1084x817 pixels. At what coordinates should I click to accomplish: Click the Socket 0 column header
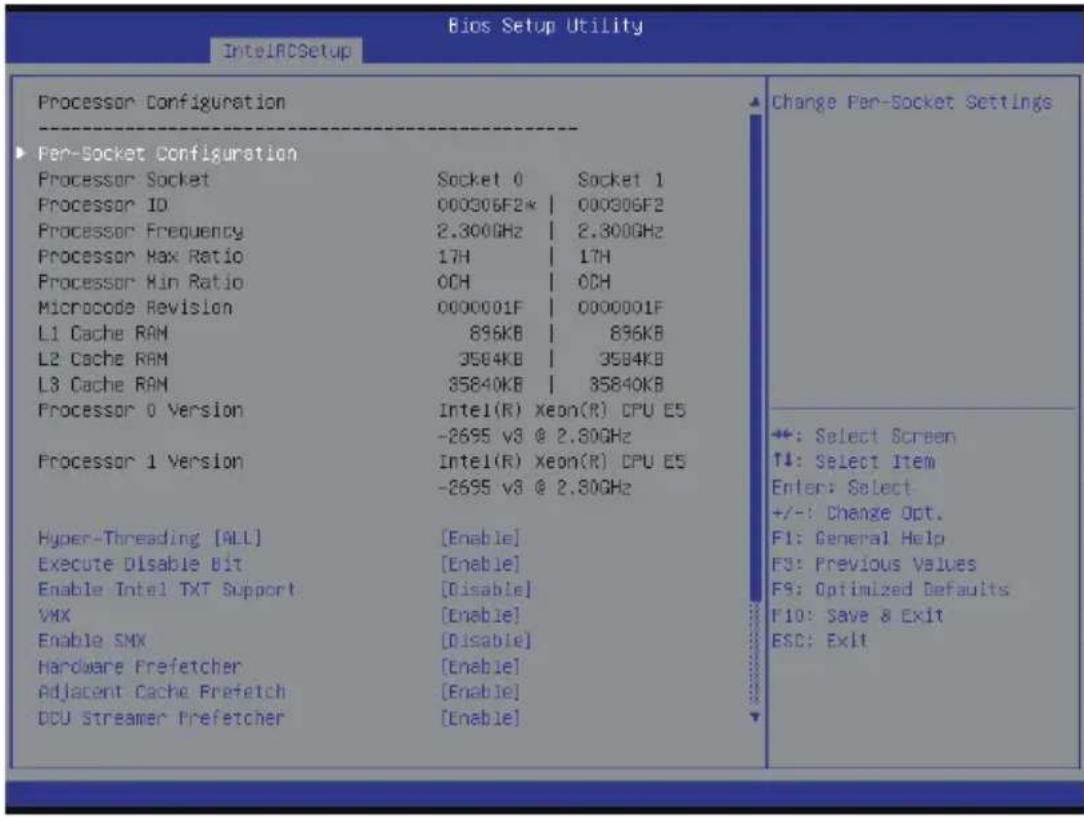click(480, 180)
